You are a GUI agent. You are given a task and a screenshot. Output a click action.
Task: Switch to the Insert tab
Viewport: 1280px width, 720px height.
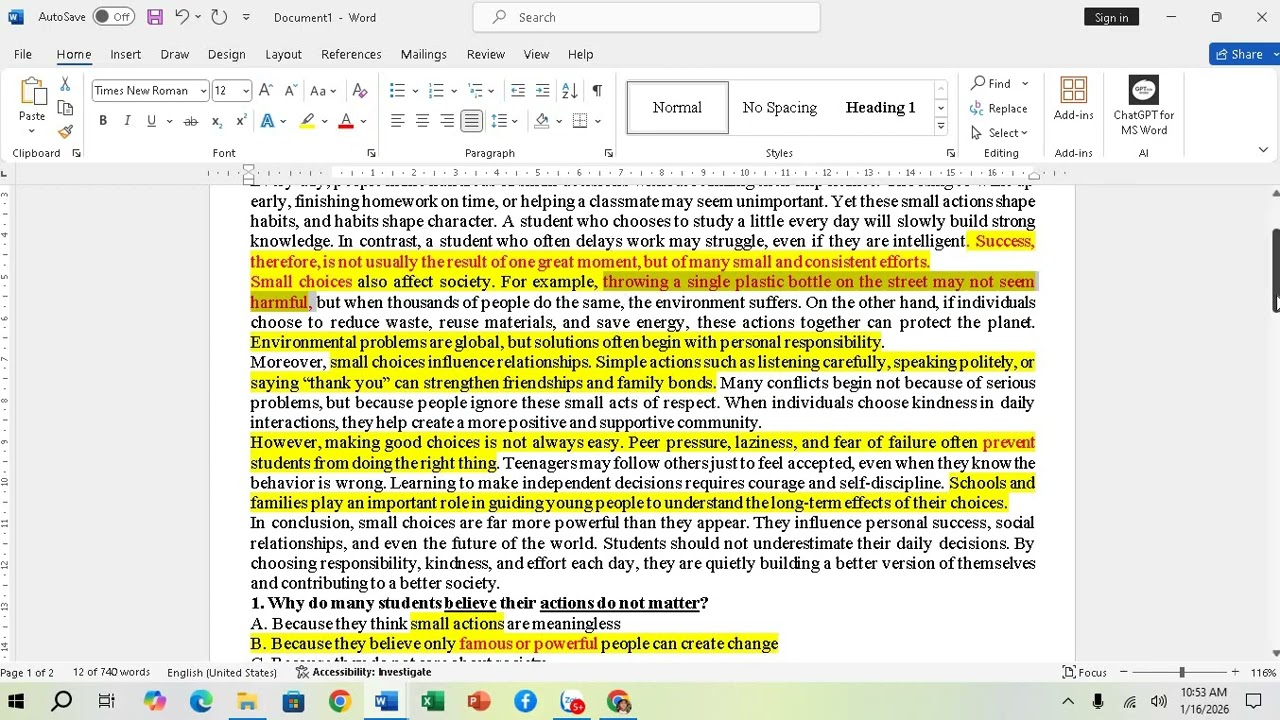(125, 54)
